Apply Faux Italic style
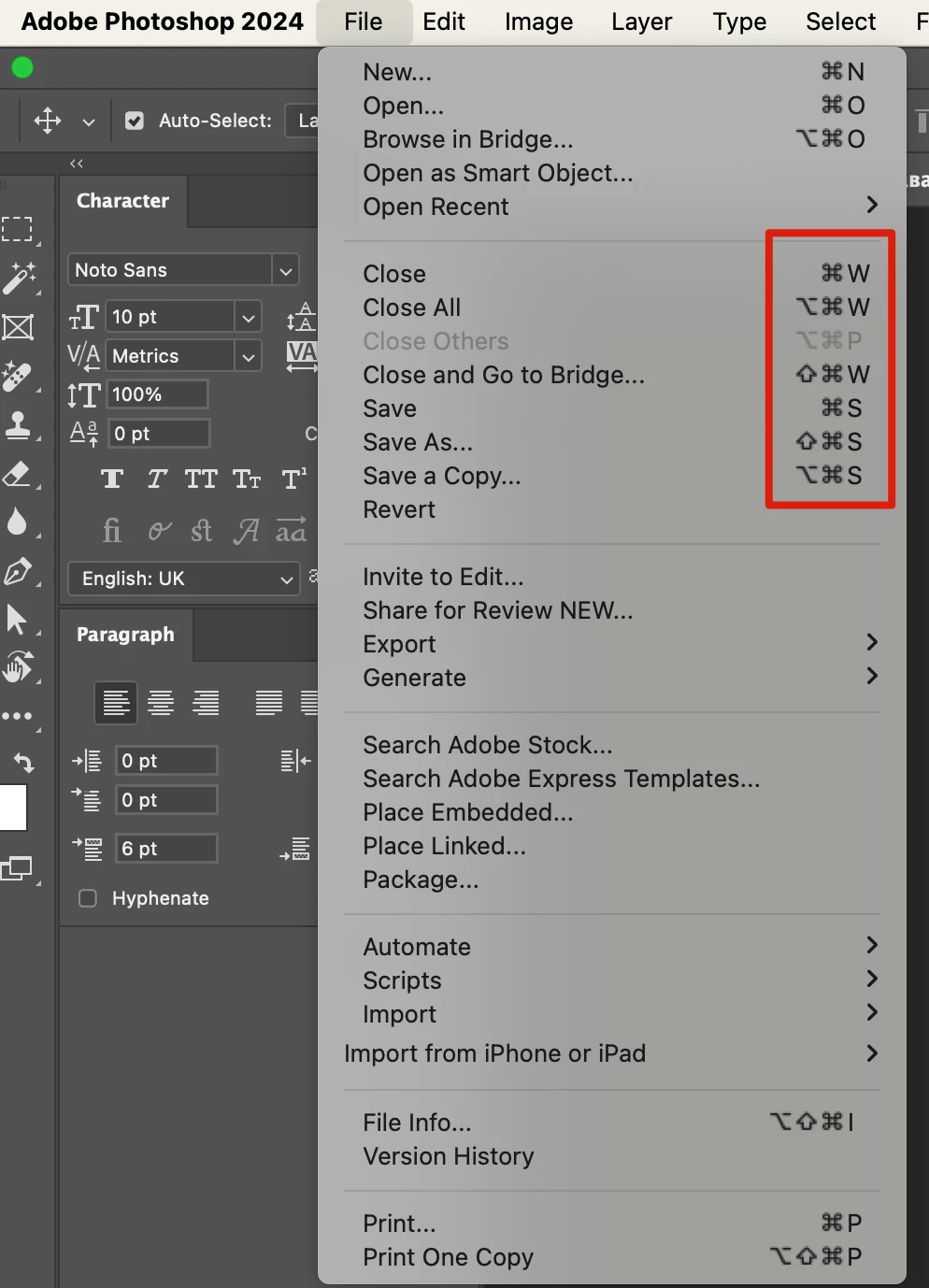The height and width of the screenshot is (1288, 929). 157,479
